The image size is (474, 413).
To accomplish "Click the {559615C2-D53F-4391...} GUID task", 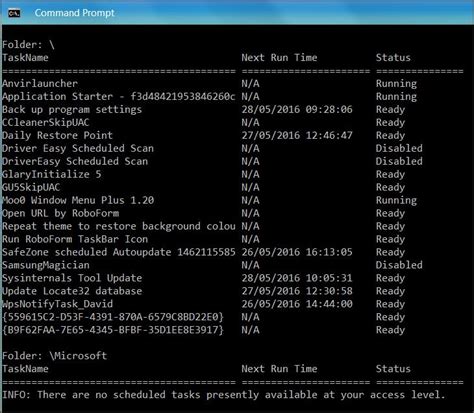I will tap(113, 317).
